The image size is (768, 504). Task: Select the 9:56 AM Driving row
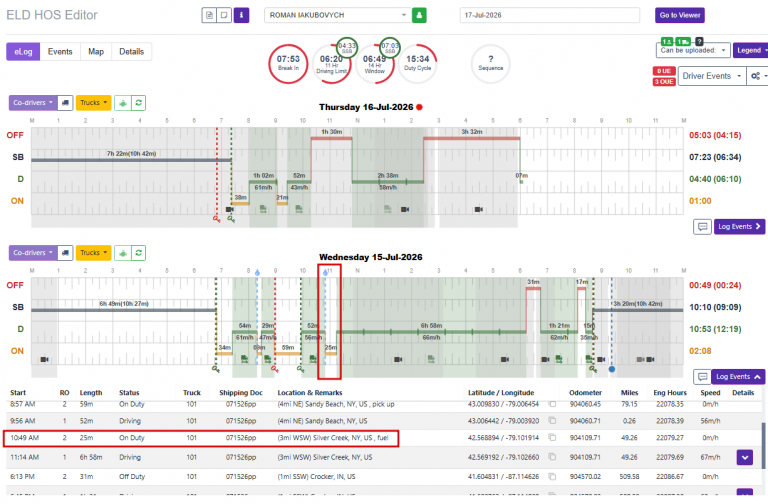(x=384, y=421)
